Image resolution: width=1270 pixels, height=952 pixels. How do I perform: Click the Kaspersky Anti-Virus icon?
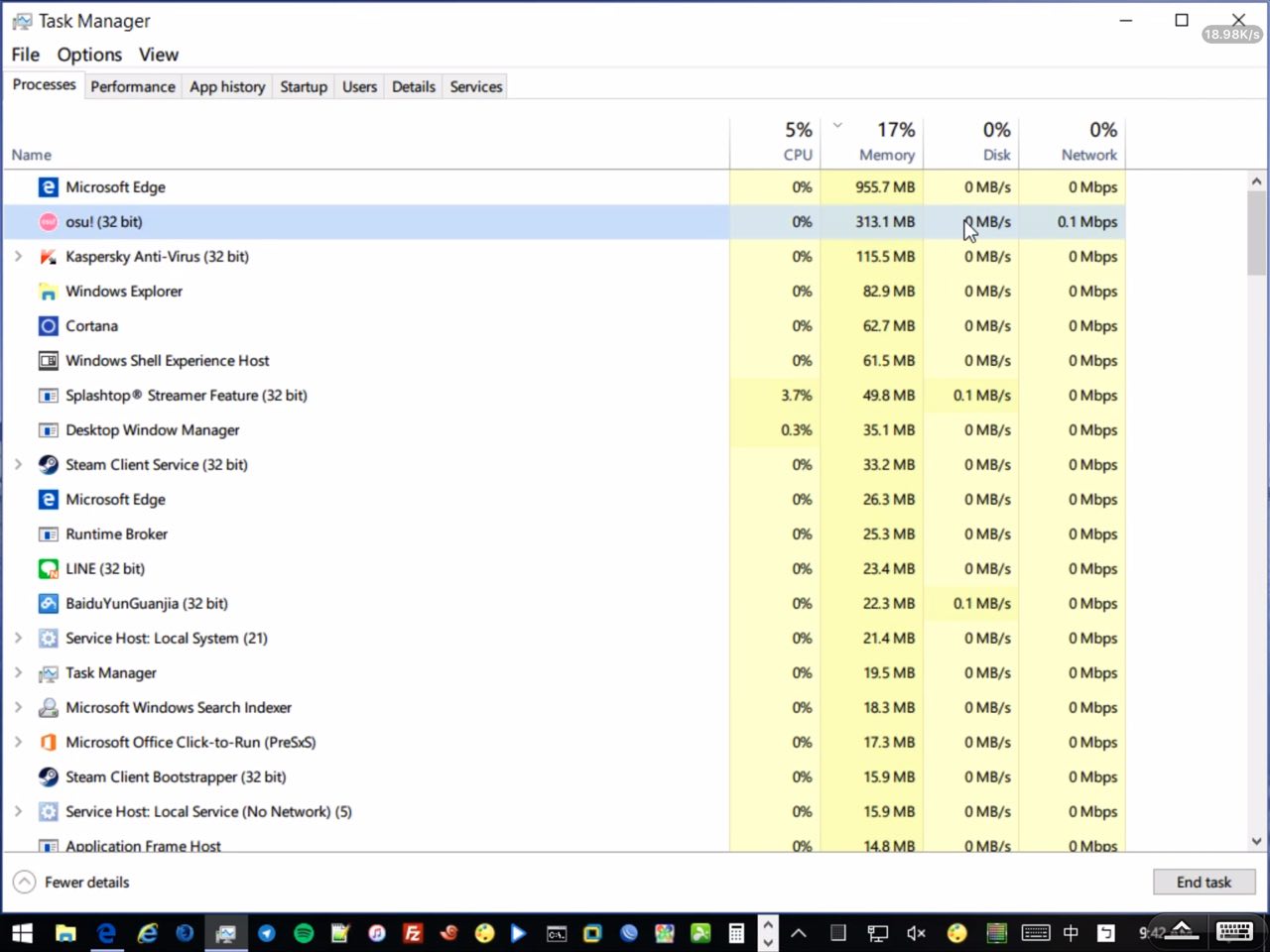48,257
